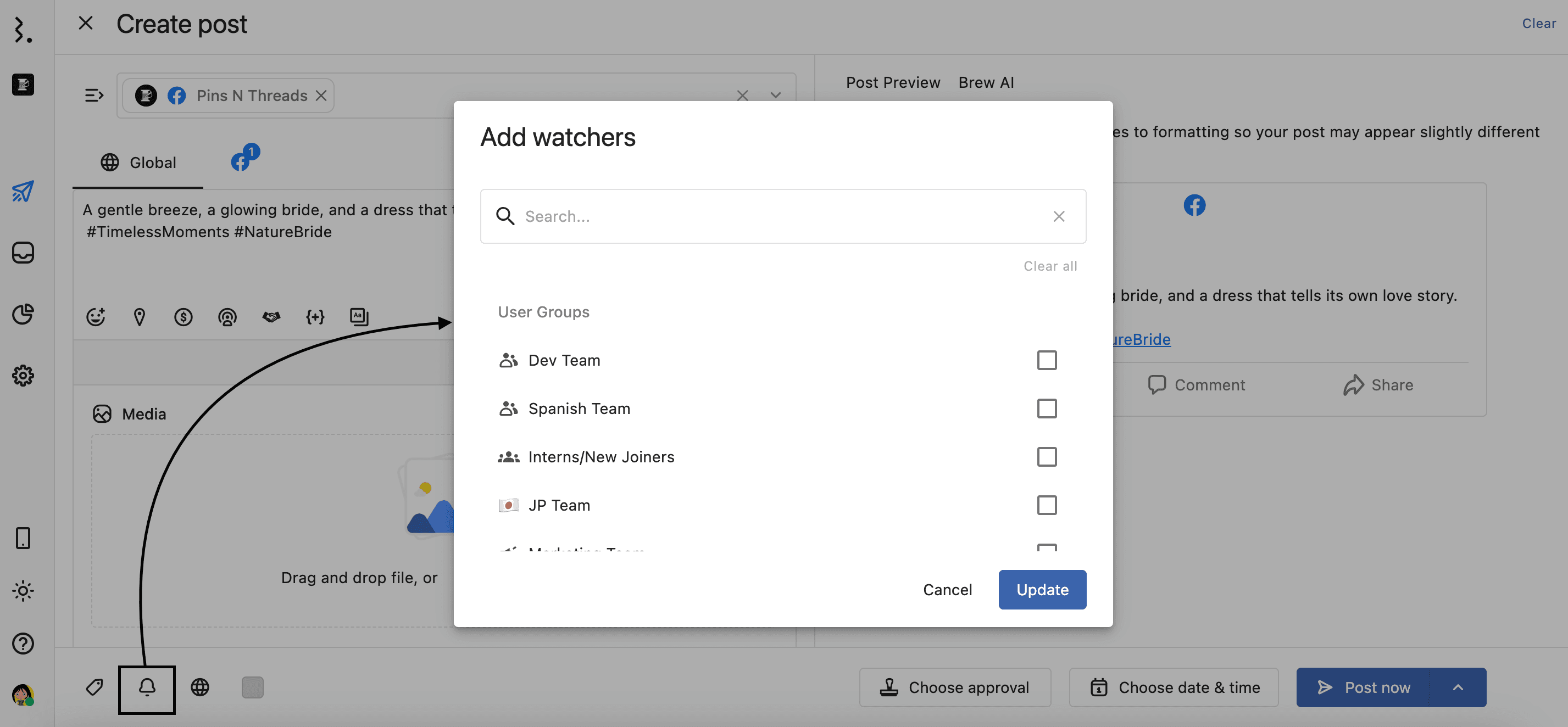
Task: Open Choose date & time picker
Action: (x=1173, y=687)
